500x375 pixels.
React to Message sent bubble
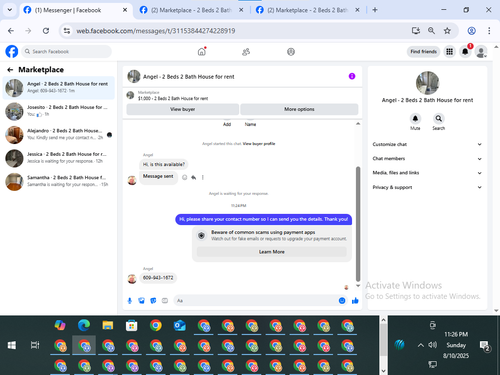pyautogui.click(x=184, y=177)
